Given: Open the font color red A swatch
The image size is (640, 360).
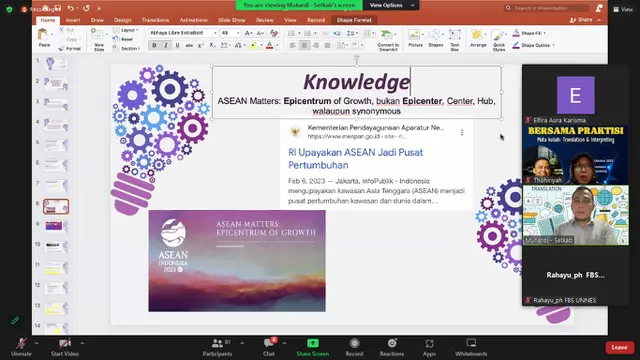Looking at the screenshot, I should tap(269, 45).
